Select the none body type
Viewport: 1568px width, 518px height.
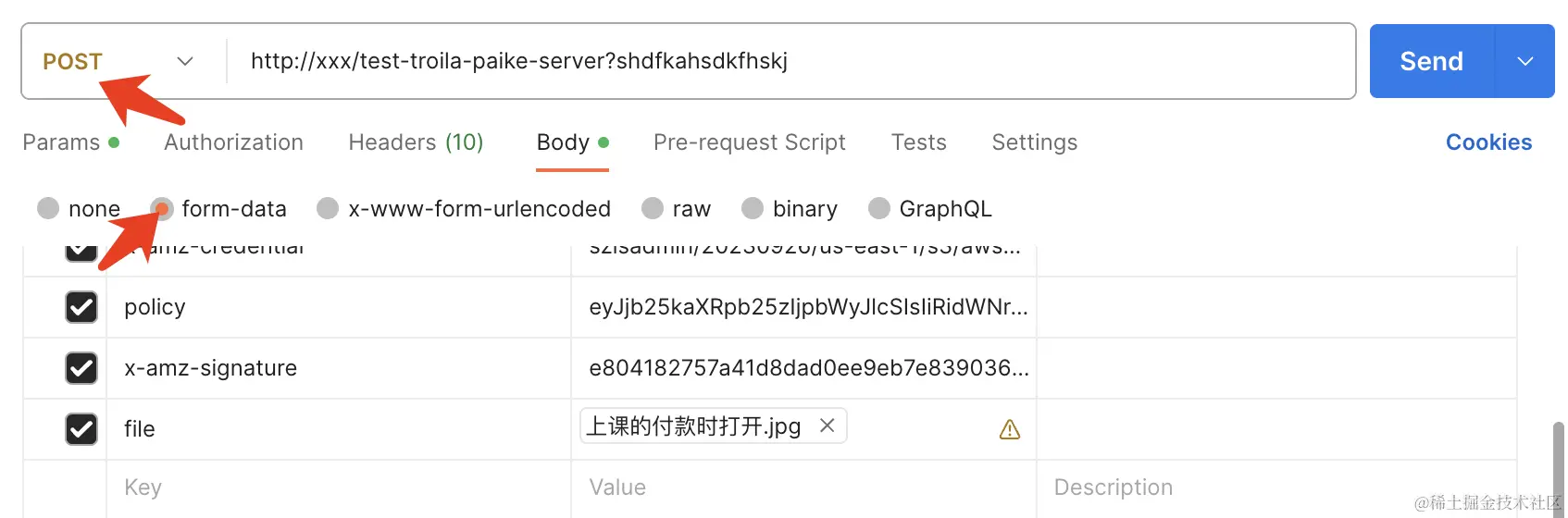(x=48, y=209)
